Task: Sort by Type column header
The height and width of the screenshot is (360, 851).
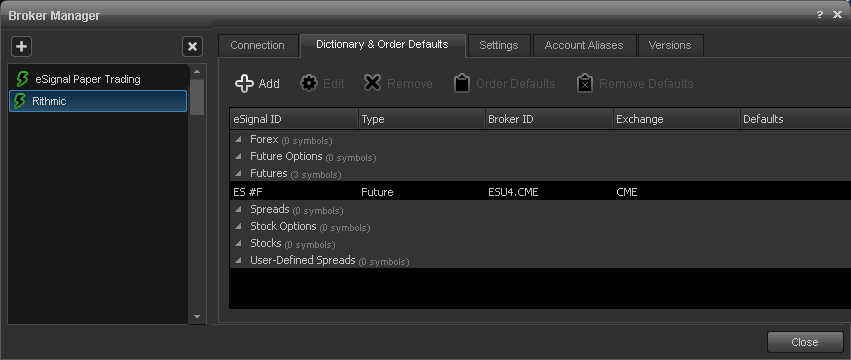Action: click(422, 119)
